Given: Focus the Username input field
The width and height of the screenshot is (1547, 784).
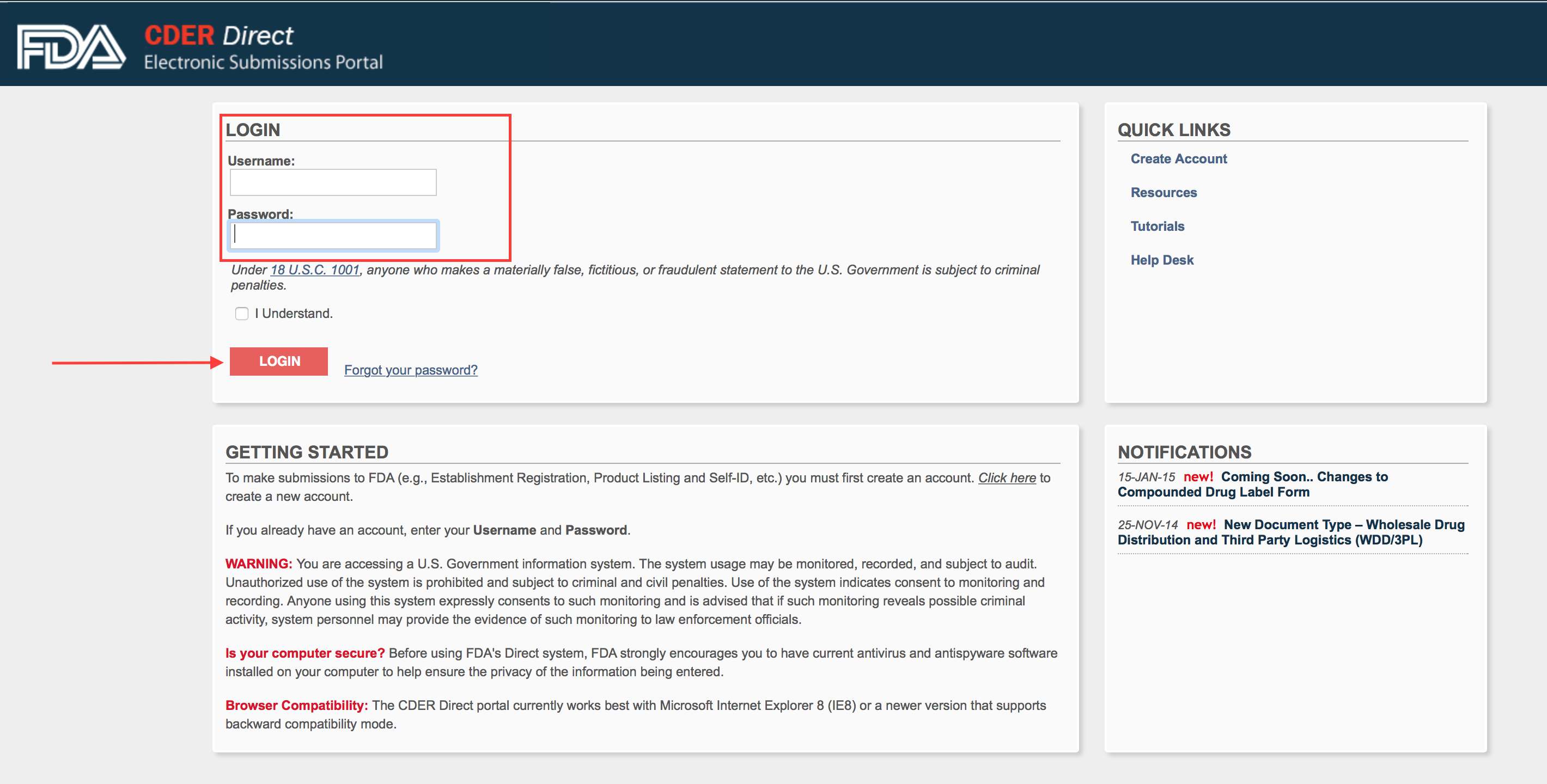Looking at the screenshot, I should (333, 182).
